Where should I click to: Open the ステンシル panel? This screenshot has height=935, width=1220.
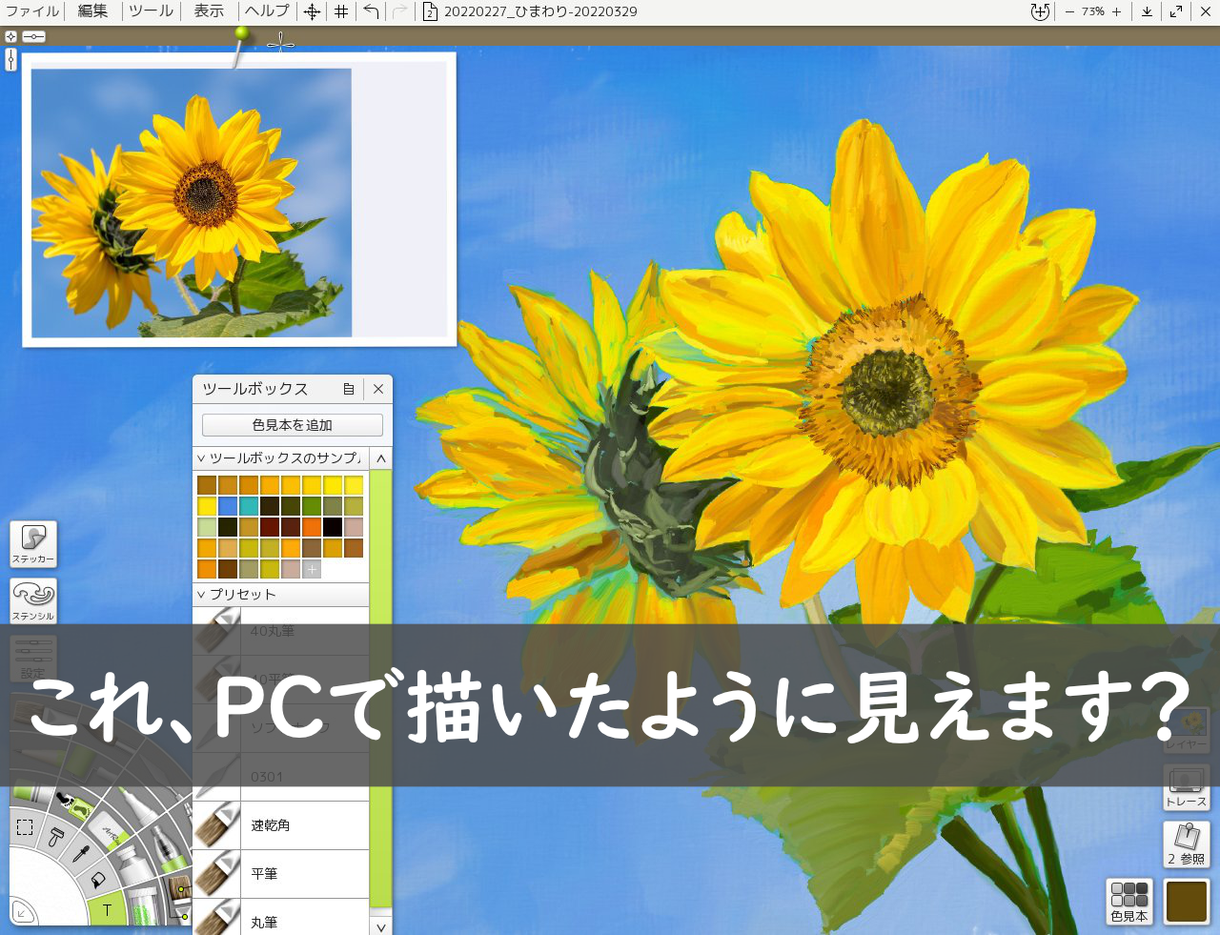pyautogui.click(x=33, y=601)
